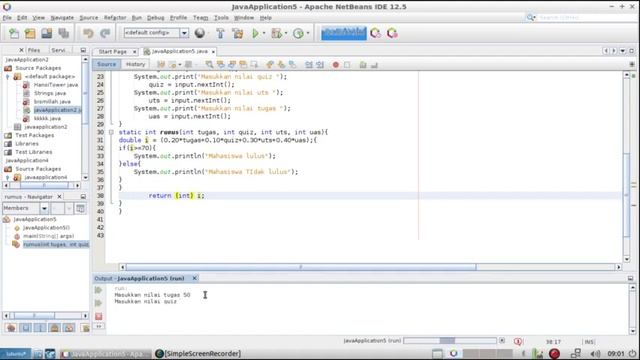Open the Debug menu
The width and height of the screenshot is (640, 360).
[x=155, y=18]
